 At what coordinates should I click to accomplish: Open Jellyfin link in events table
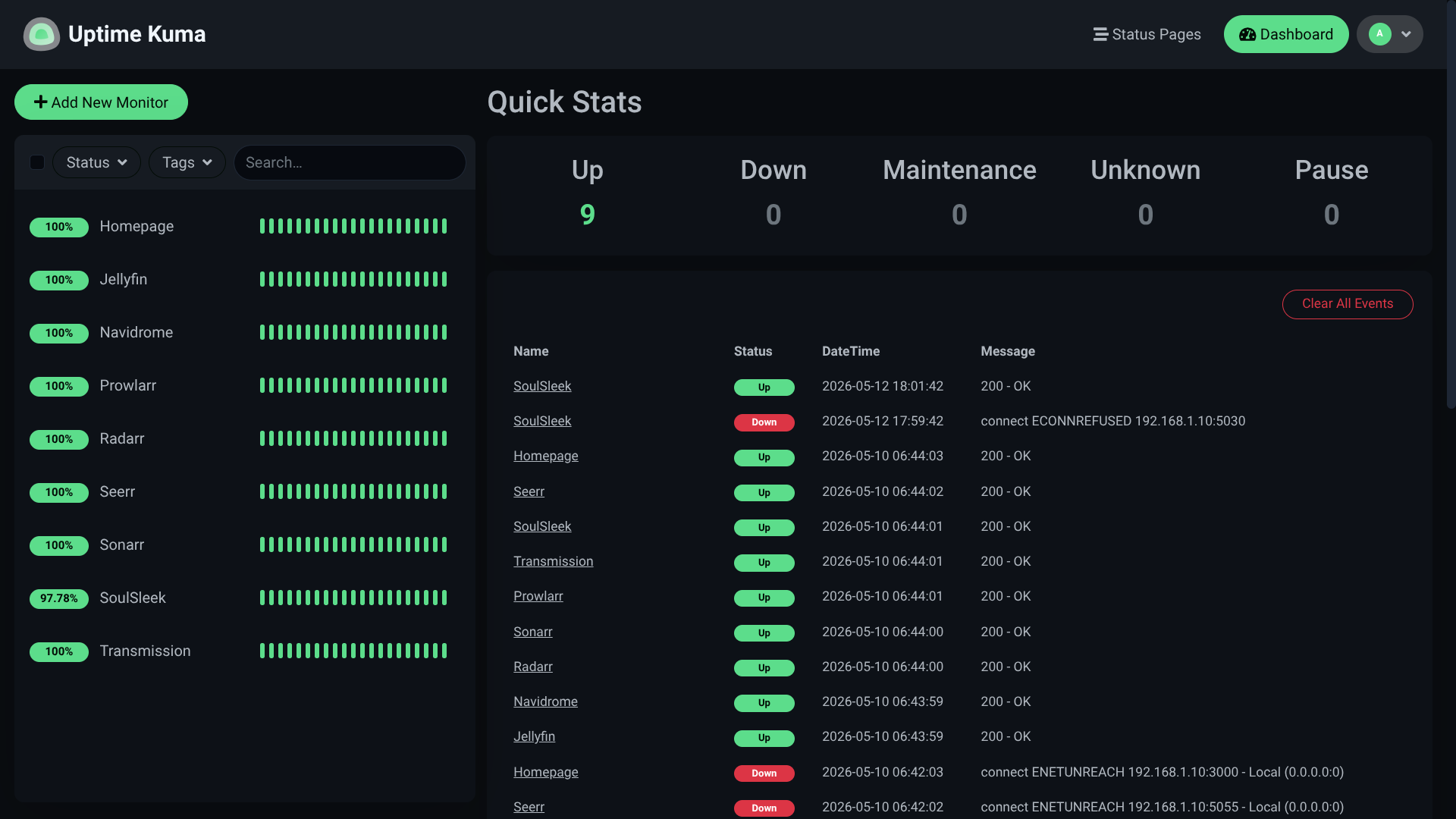click(534, 736)
